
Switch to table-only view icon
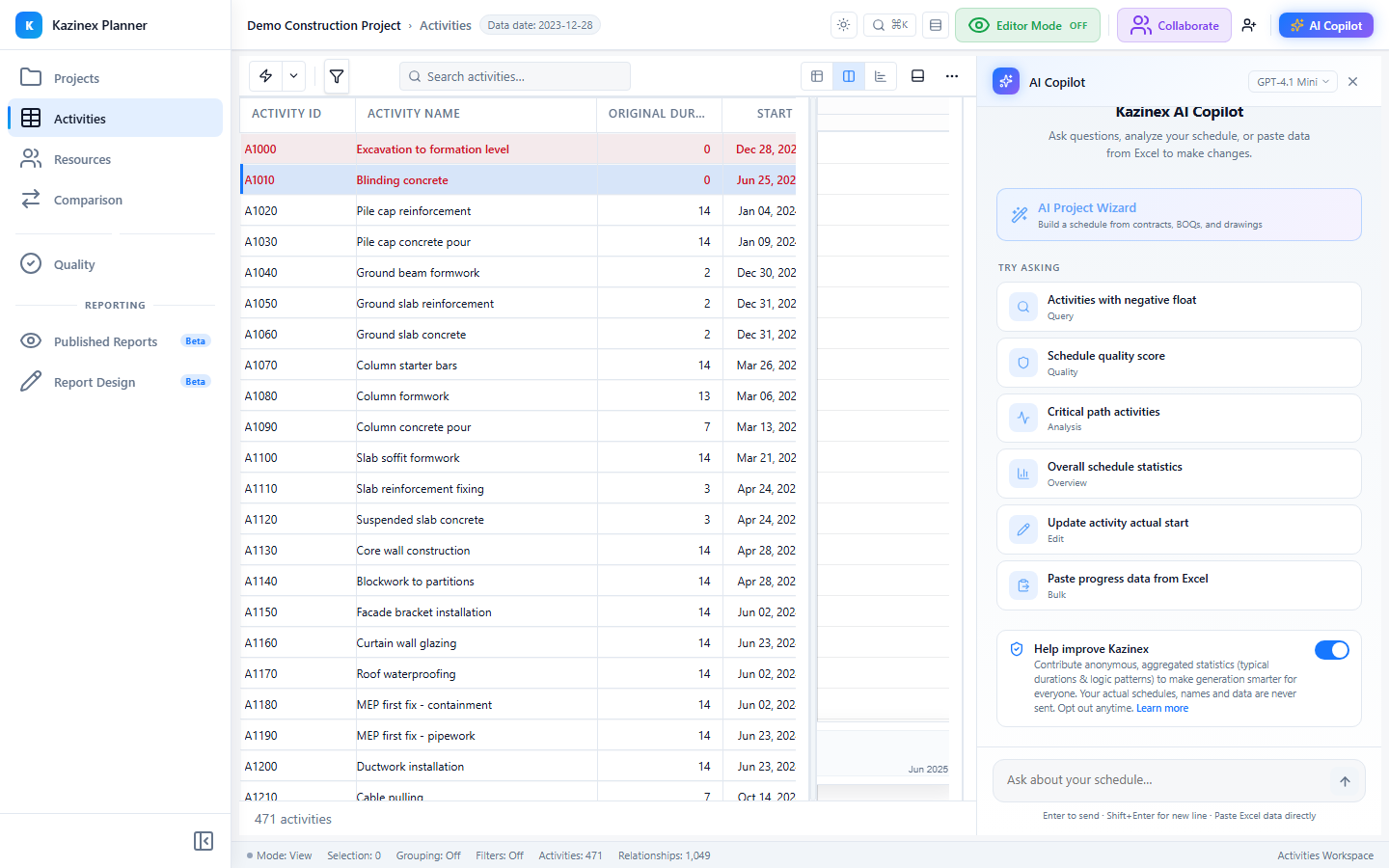(x=817, y=76)
